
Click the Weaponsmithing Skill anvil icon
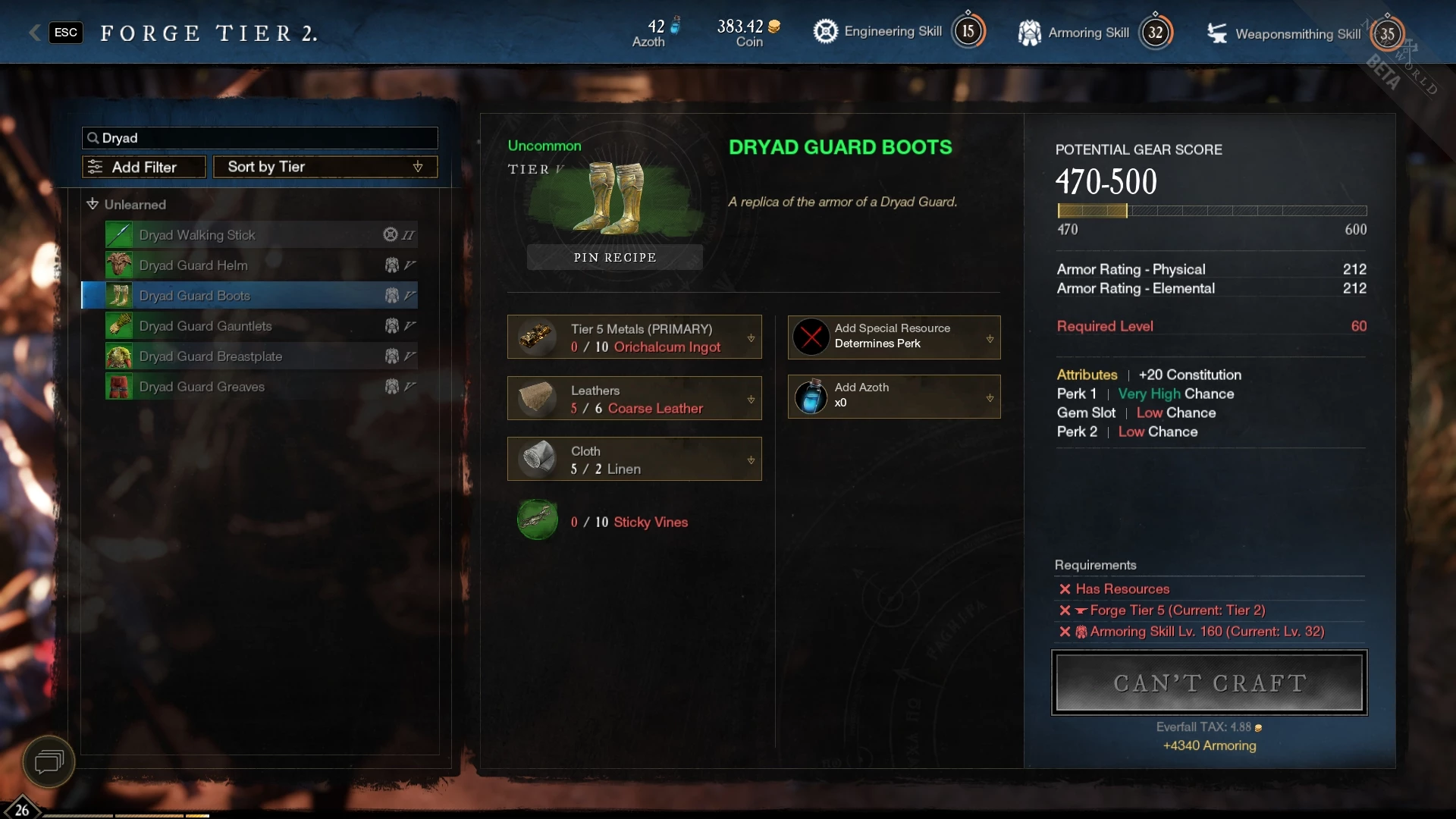1217,33
